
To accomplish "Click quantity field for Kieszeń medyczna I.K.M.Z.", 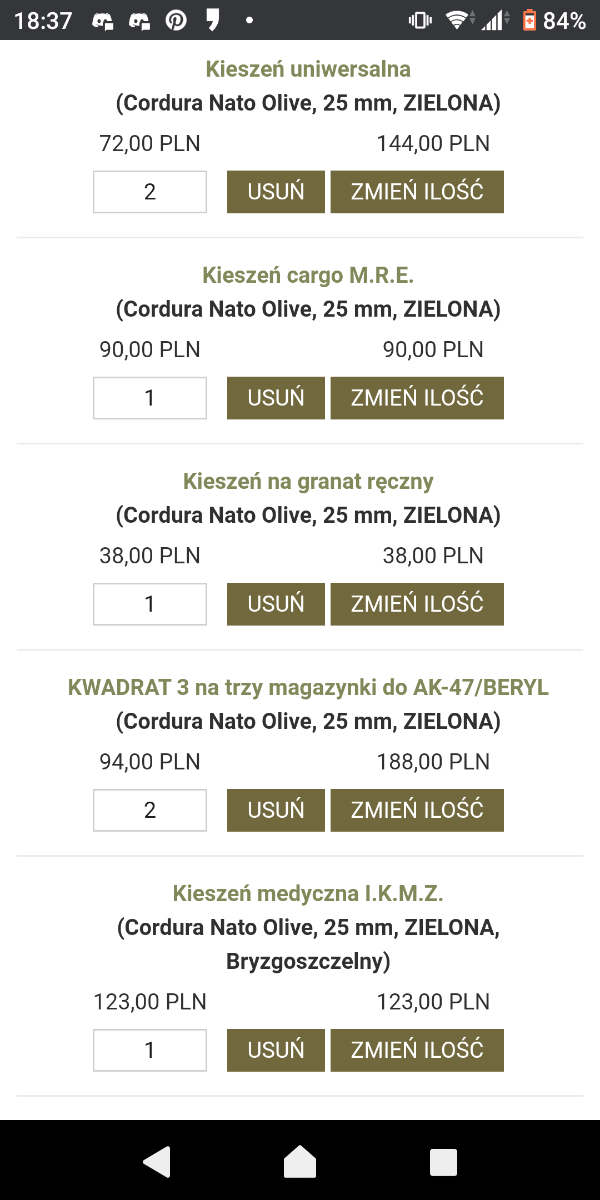I will pyautogui.click(x=150, y=1050).
